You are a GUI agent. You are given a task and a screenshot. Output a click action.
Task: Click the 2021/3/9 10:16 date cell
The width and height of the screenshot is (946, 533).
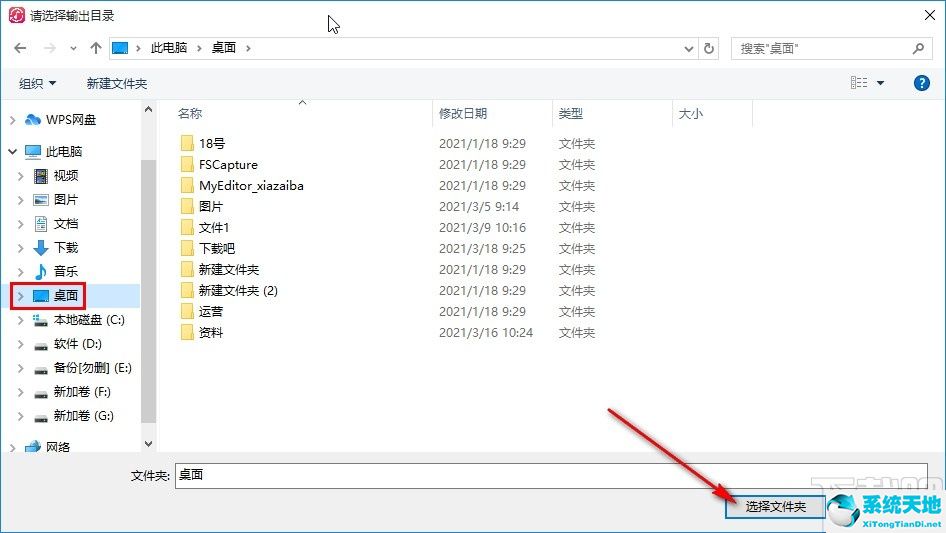tap(482, 228)
